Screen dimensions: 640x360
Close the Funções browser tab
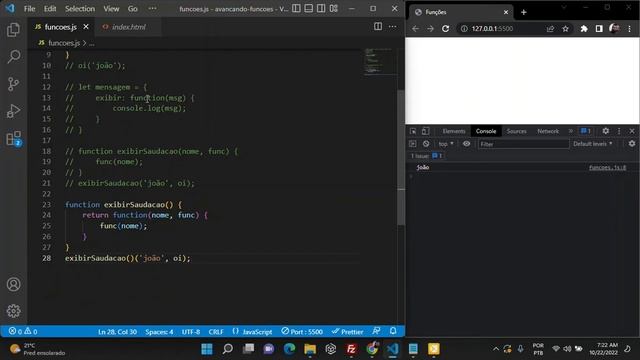[x=506, y=12]
